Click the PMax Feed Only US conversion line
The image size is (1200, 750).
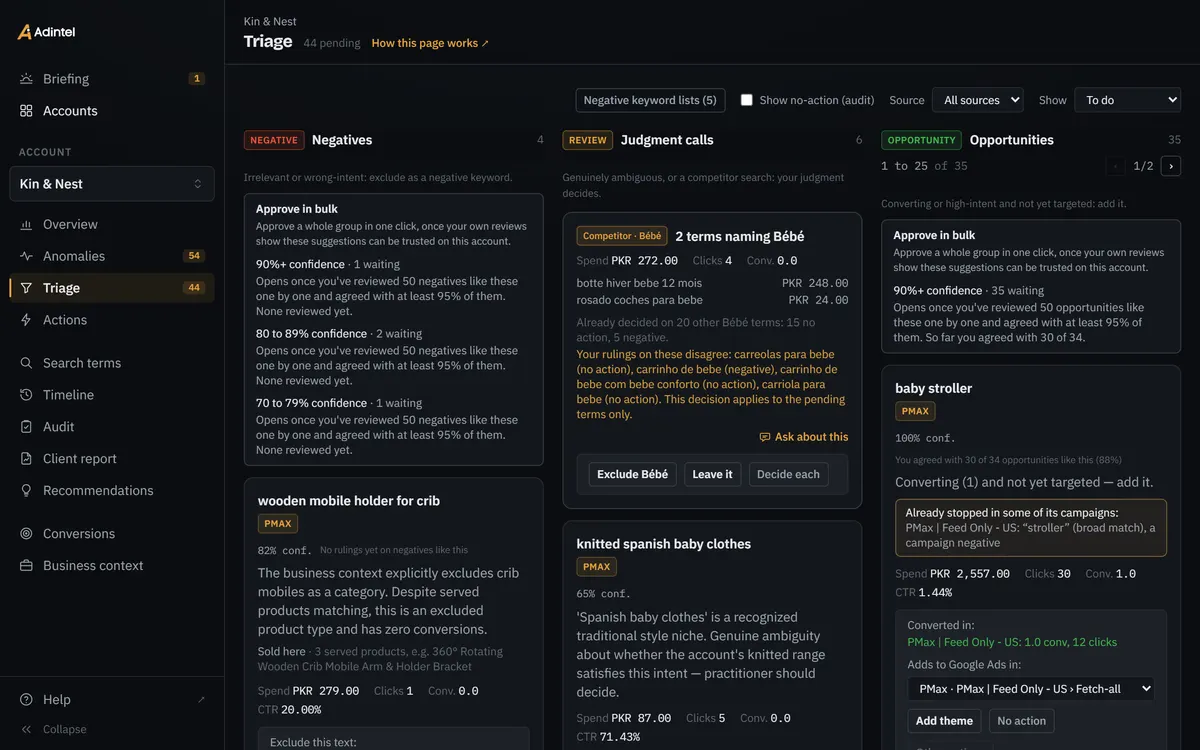pyautogui.click(x=1012, y=642)
